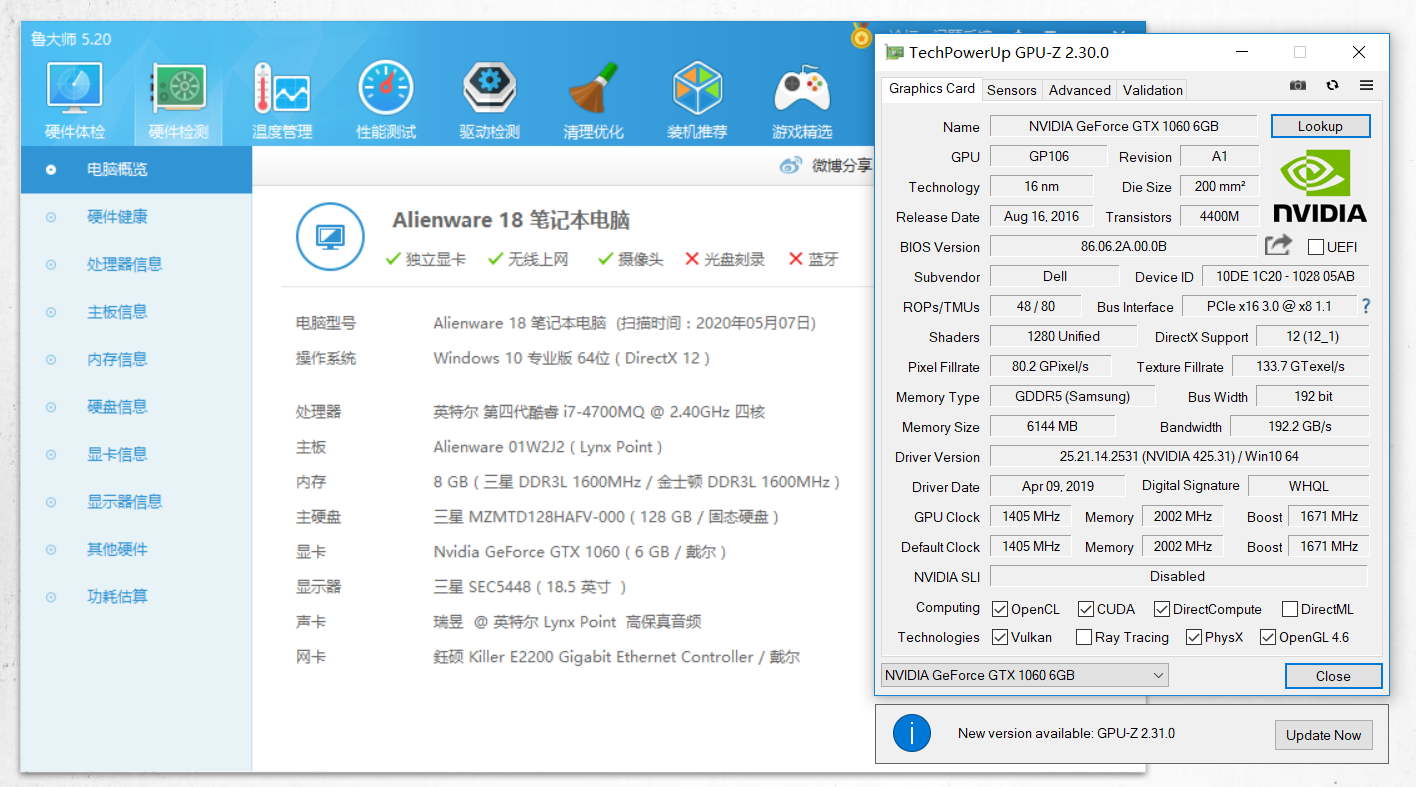Toggle the OpenCL checkbox

click(1000, 609)
